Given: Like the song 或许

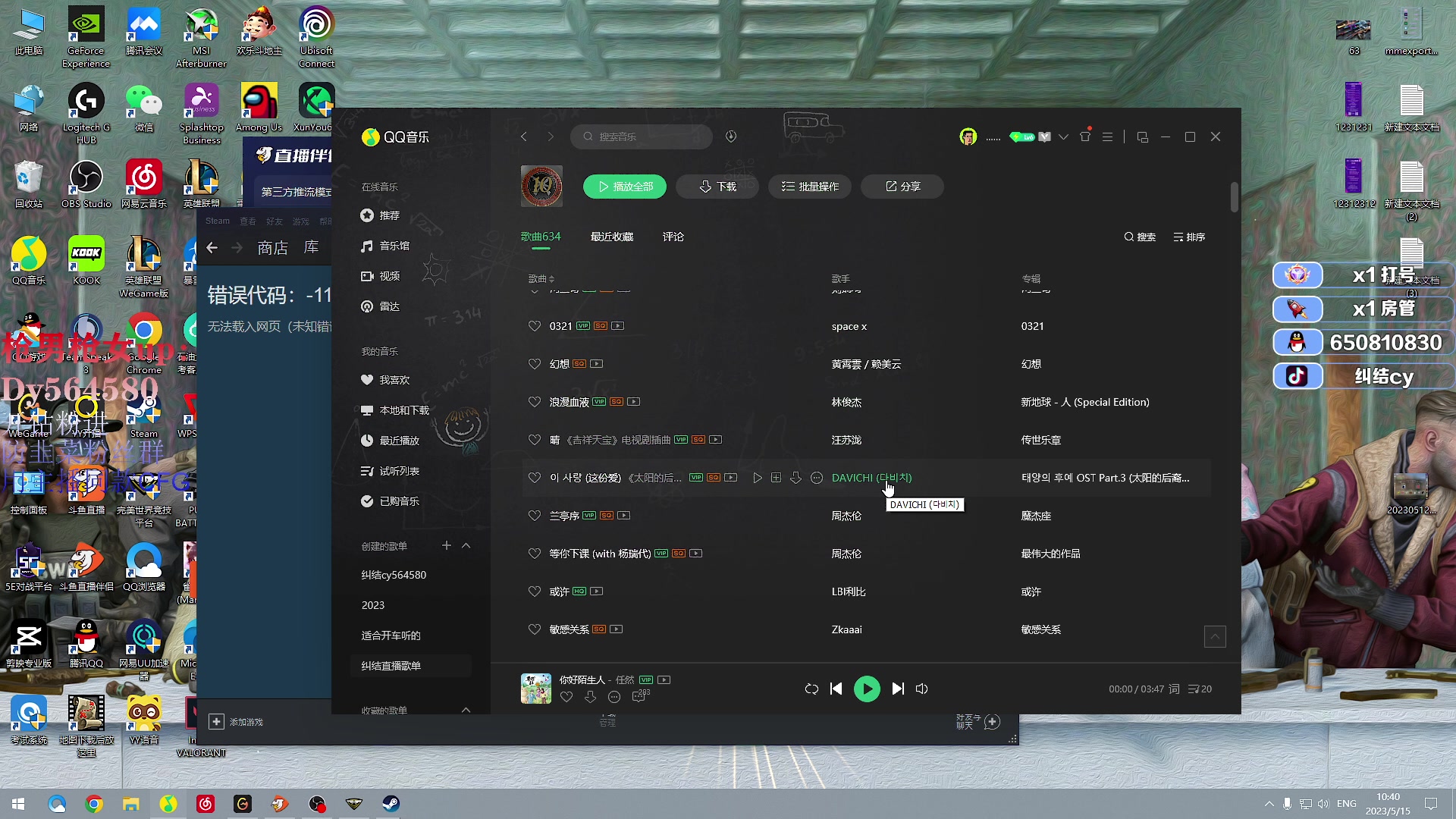Looking at the screenshot, I should click(x=535, y=591).
